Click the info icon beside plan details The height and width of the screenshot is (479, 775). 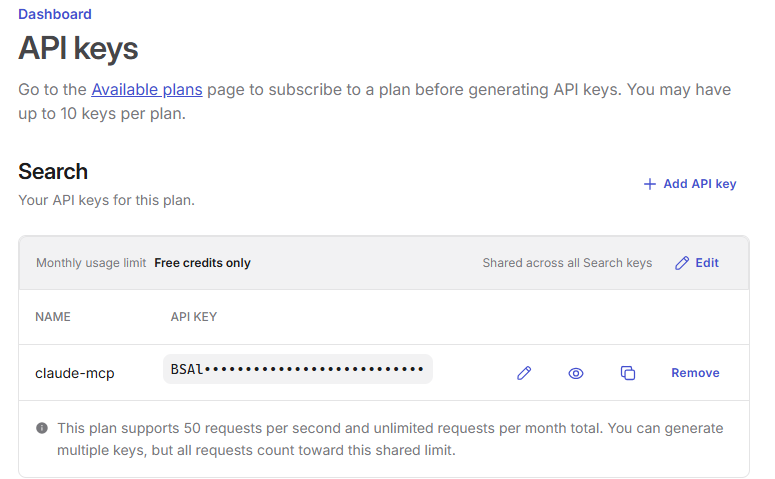[x=42, y=428]
